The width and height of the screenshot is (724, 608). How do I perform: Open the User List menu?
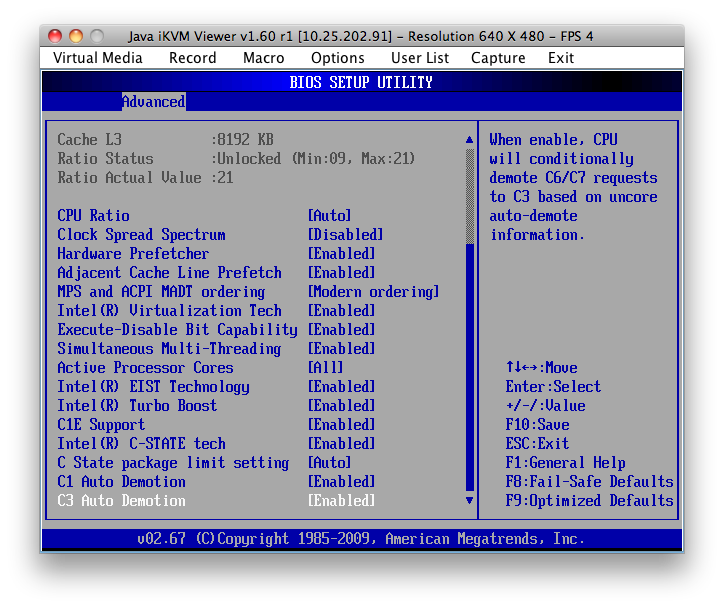[x=420, y=58]
